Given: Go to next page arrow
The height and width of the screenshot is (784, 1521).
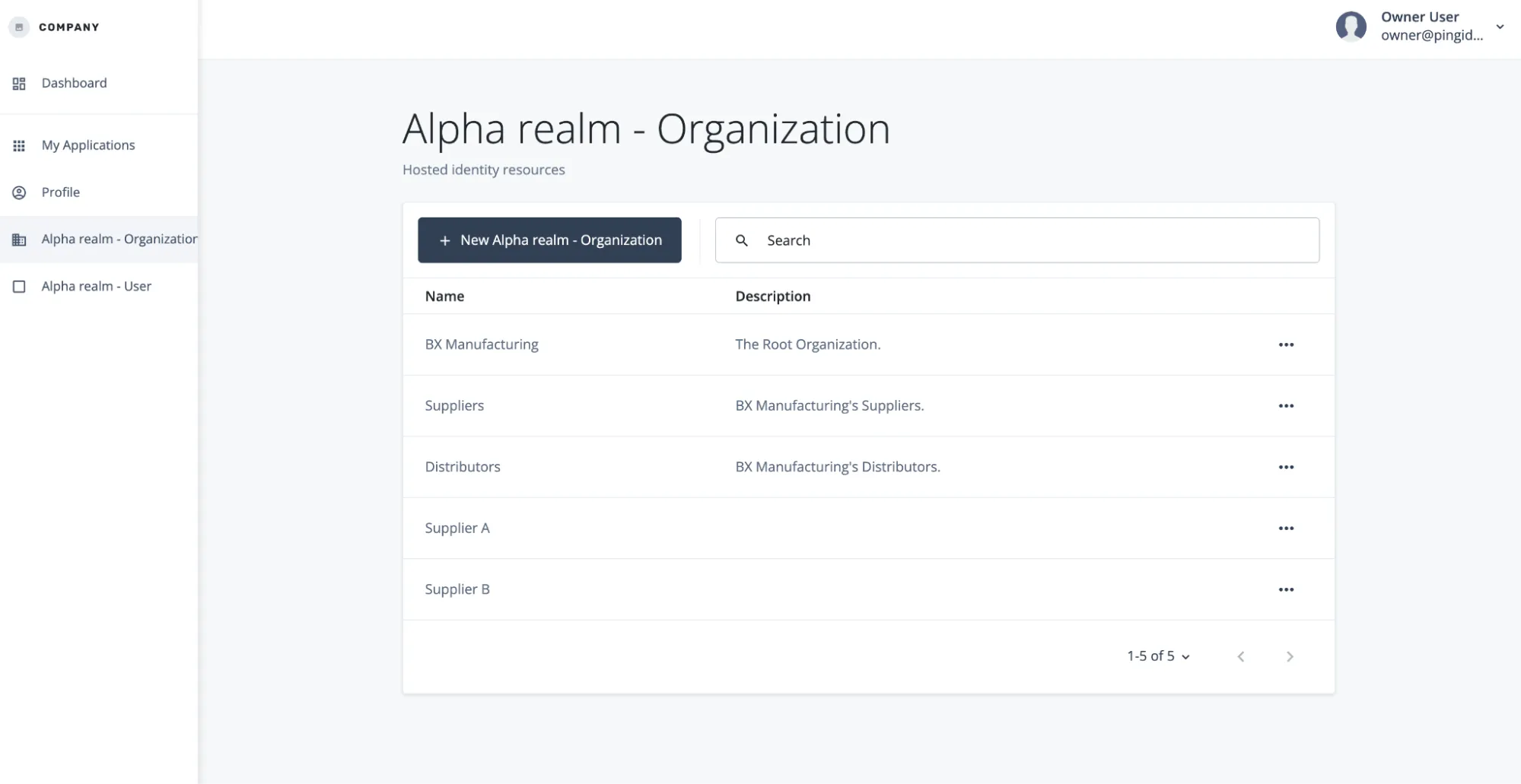Looking at the screenshot, I should click(x=1289, y=656).
